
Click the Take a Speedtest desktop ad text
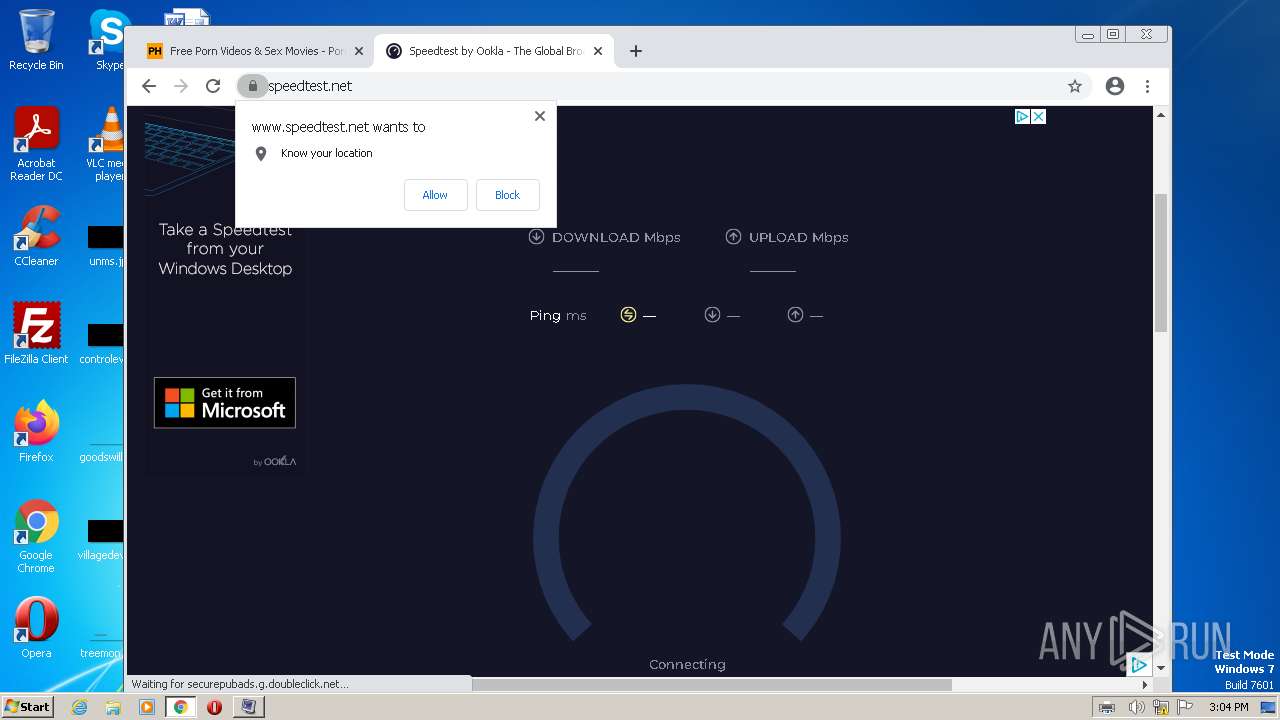[225, 249]
